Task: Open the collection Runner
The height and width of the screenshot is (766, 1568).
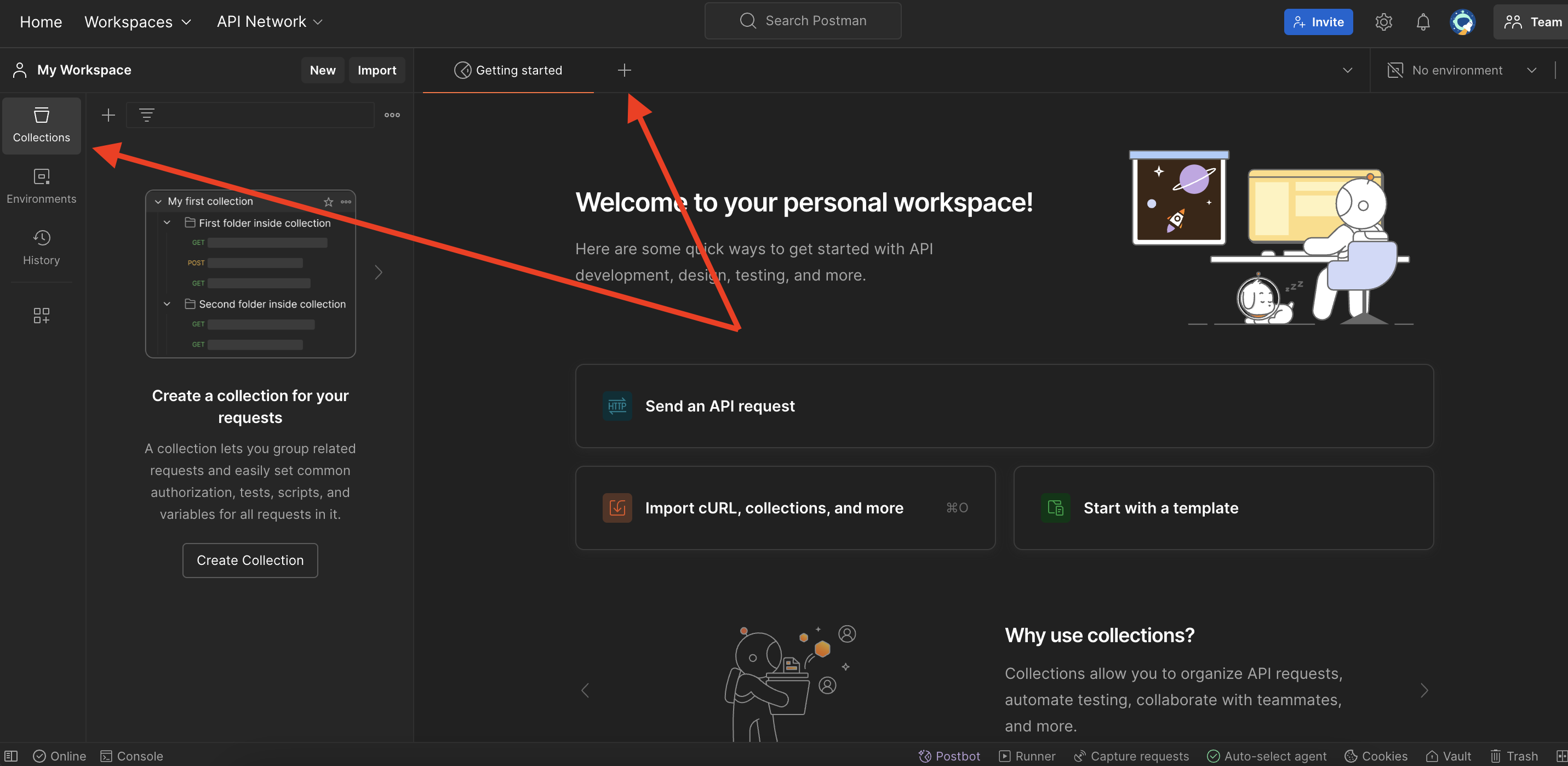Action: coord(1027,756)
